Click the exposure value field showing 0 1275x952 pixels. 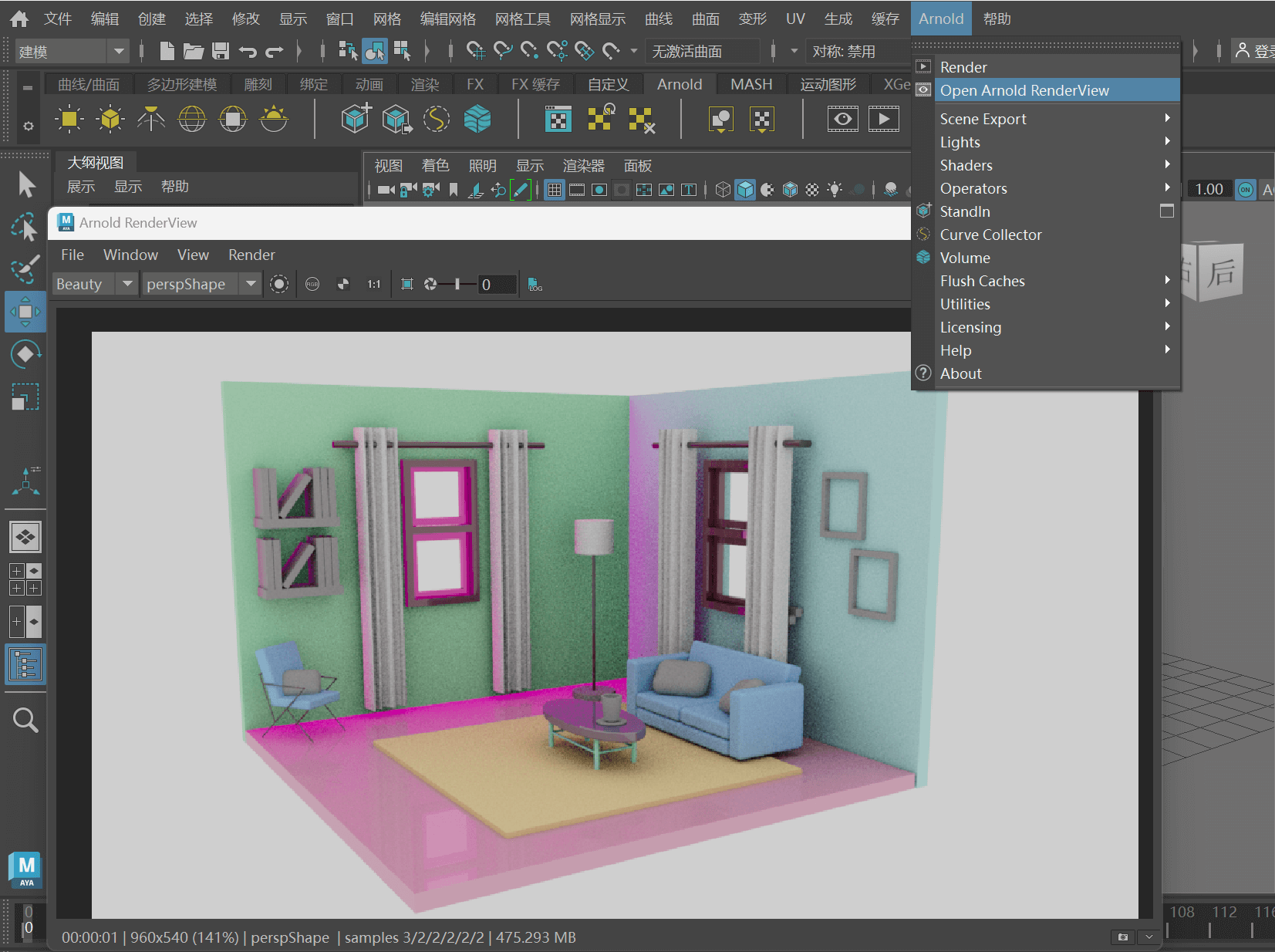[x=497, y=284]
